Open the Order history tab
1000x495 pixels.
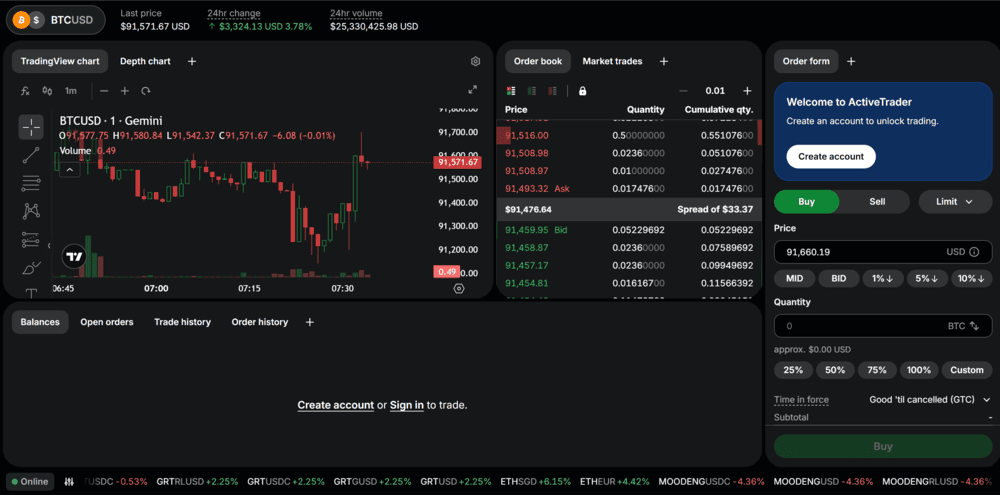pos(260,322)
